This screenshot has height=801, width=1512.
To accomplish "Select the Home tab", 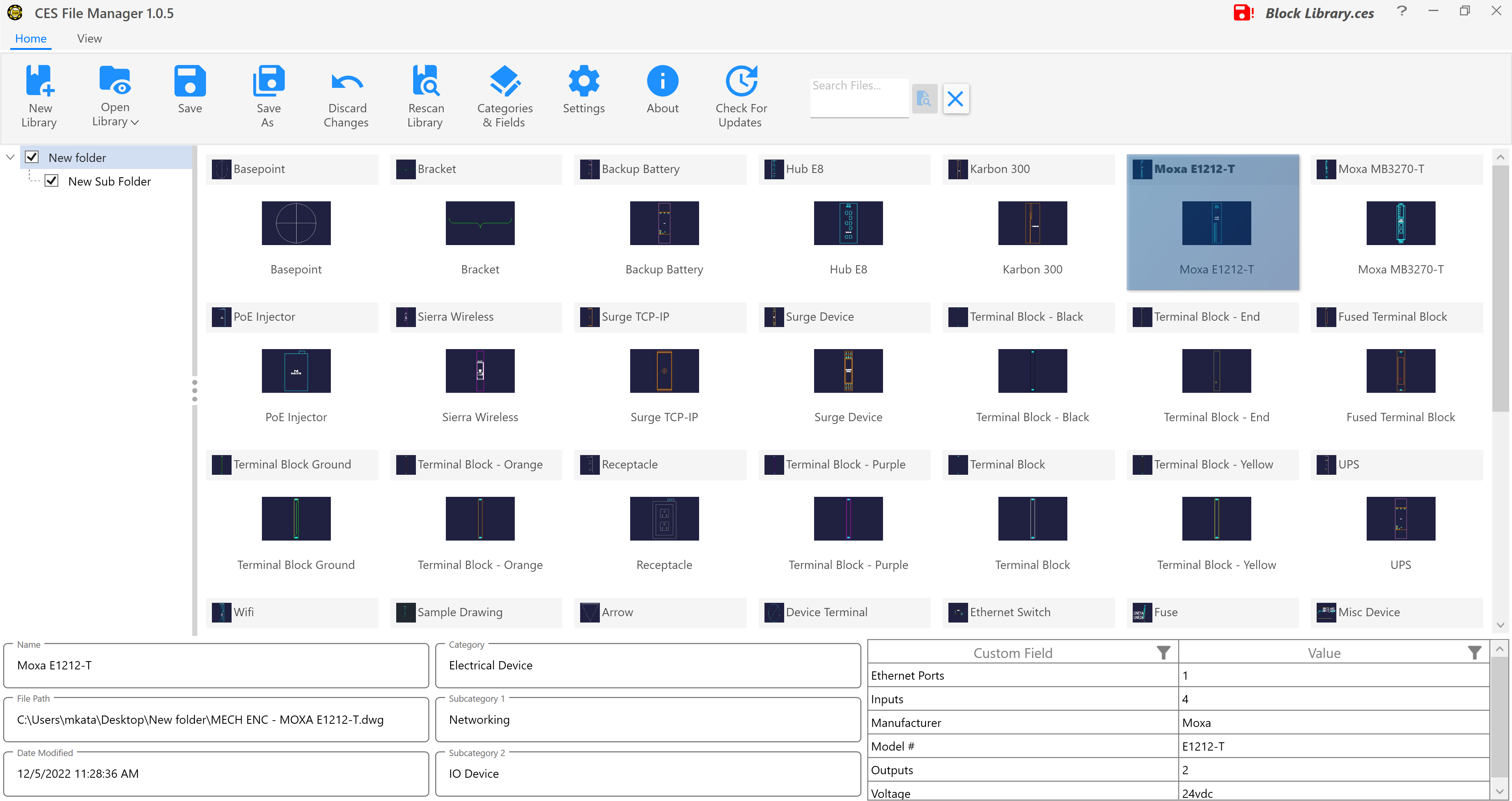I will 30,39.
